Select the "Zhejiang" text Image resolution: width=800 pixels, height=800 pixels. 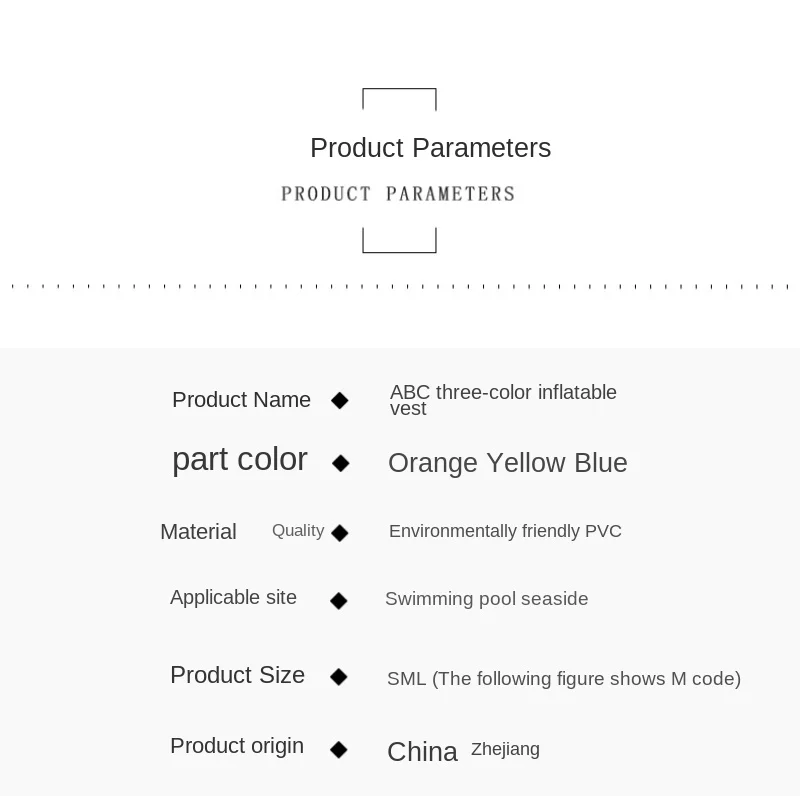coord(505,749)
